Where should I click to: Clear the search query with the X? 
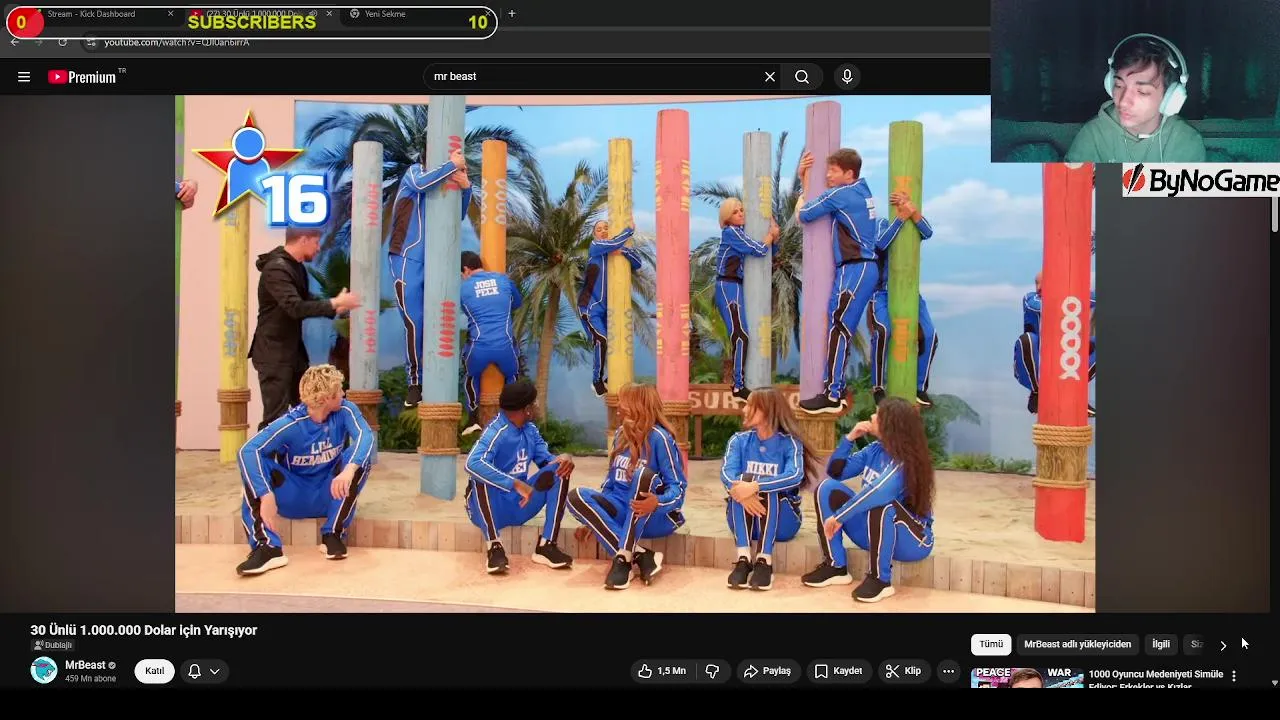(x=770, y=77)
